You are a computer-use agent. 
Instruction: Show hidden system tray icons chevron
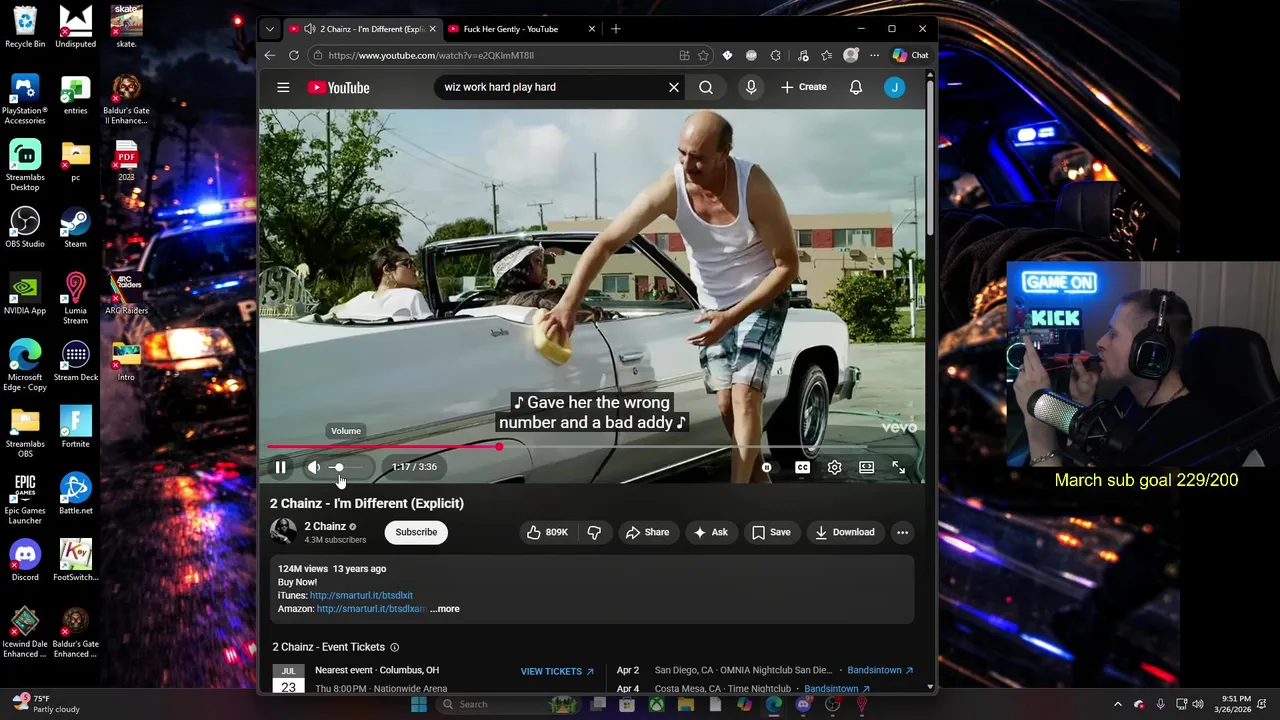1118,704
